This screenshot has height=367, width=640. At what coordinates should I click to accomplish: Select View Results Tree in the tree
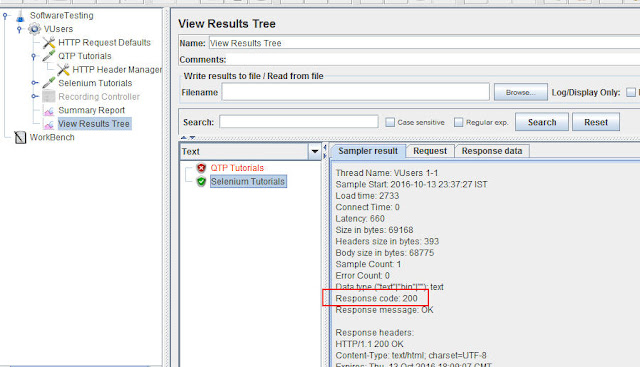[x=94, y=124]
